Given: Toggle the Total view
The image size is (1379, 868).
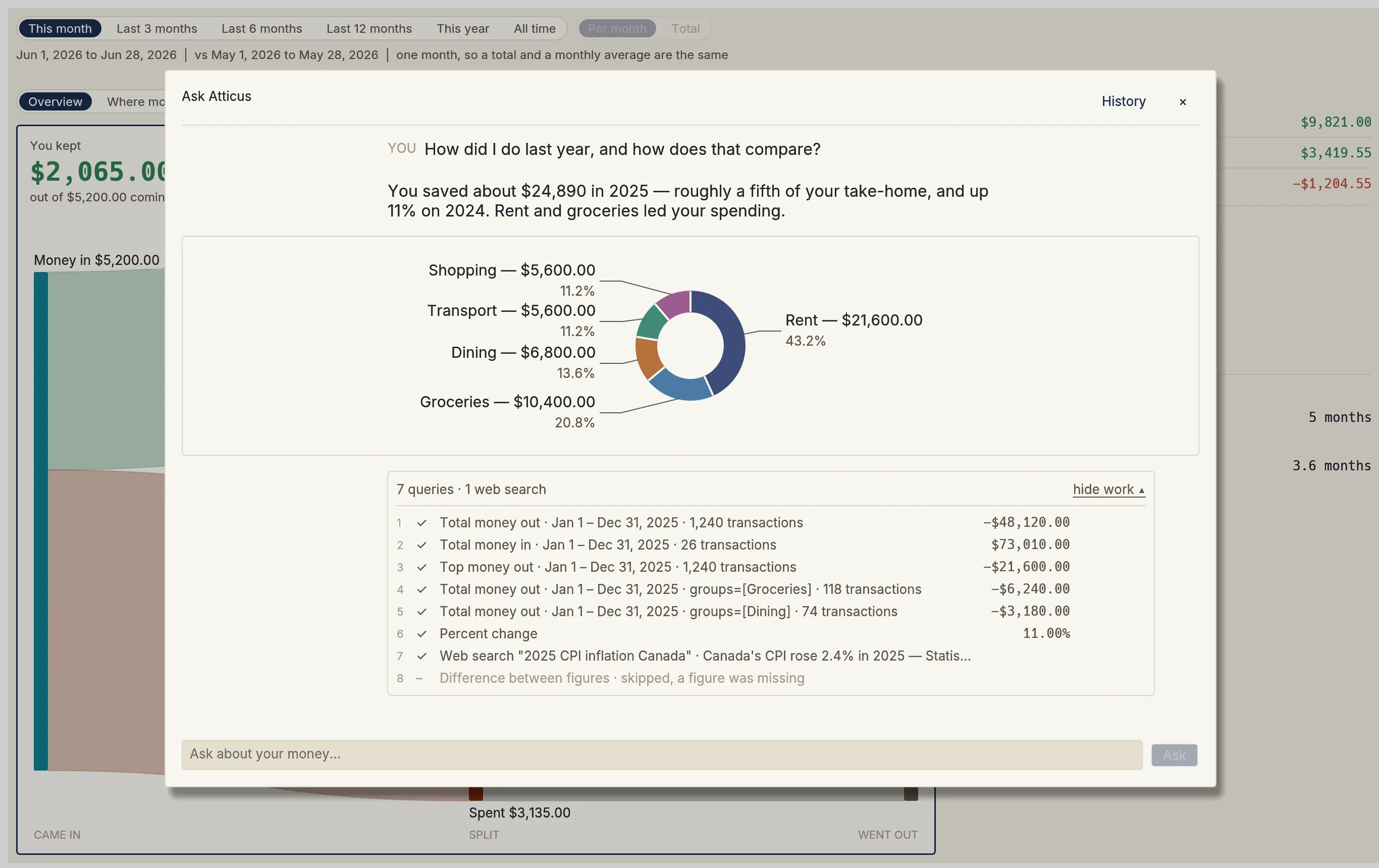Looking at the screenshot, I should pos(685,28).
